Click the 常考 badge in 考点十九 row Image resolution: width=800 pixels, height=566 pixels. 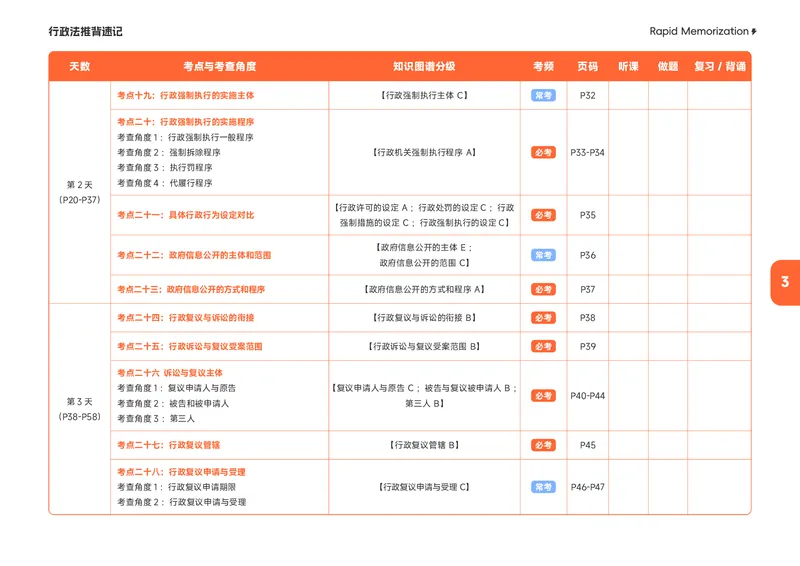pyautogui.click(x=543, y=95)
